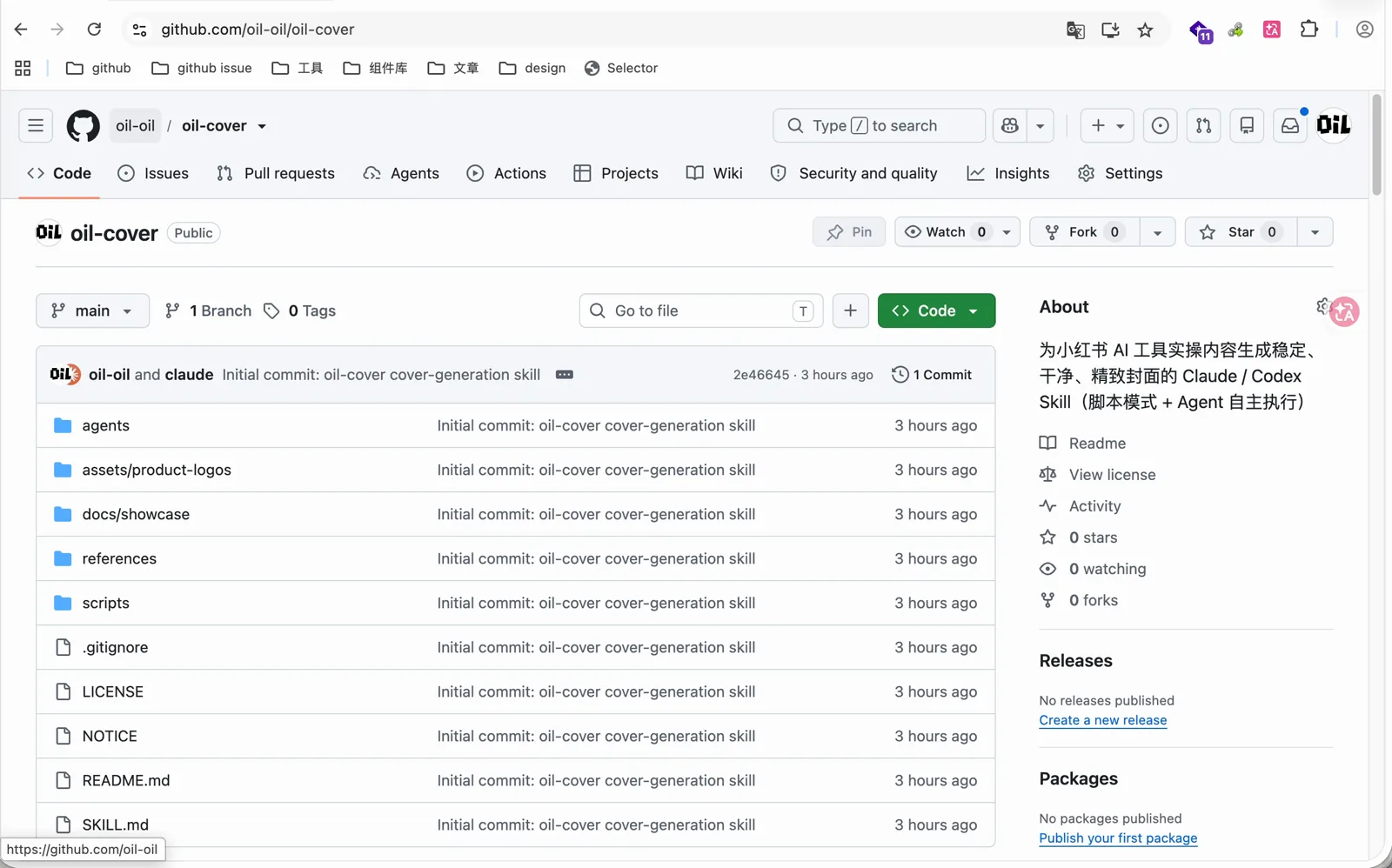Expand the Star lists dropdown arrow

[x=1315, y=232]
